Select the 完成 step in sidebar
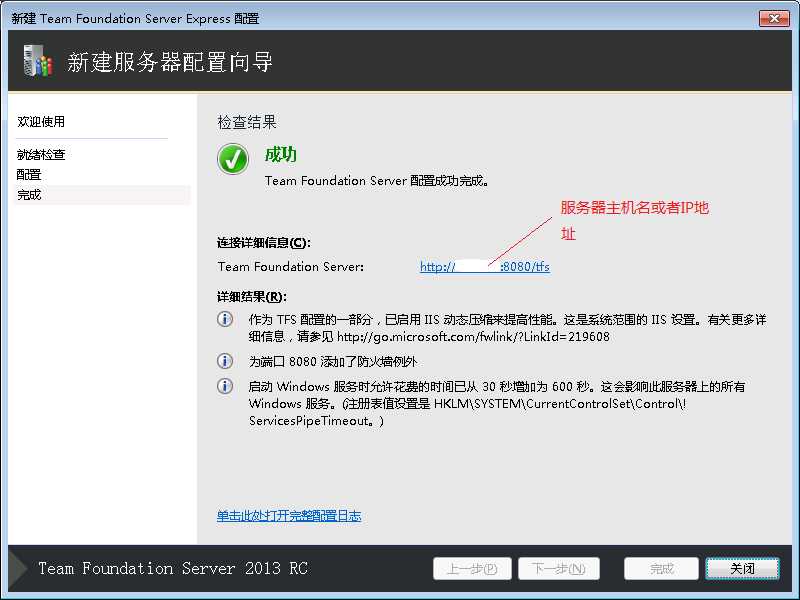 [102, 195]
